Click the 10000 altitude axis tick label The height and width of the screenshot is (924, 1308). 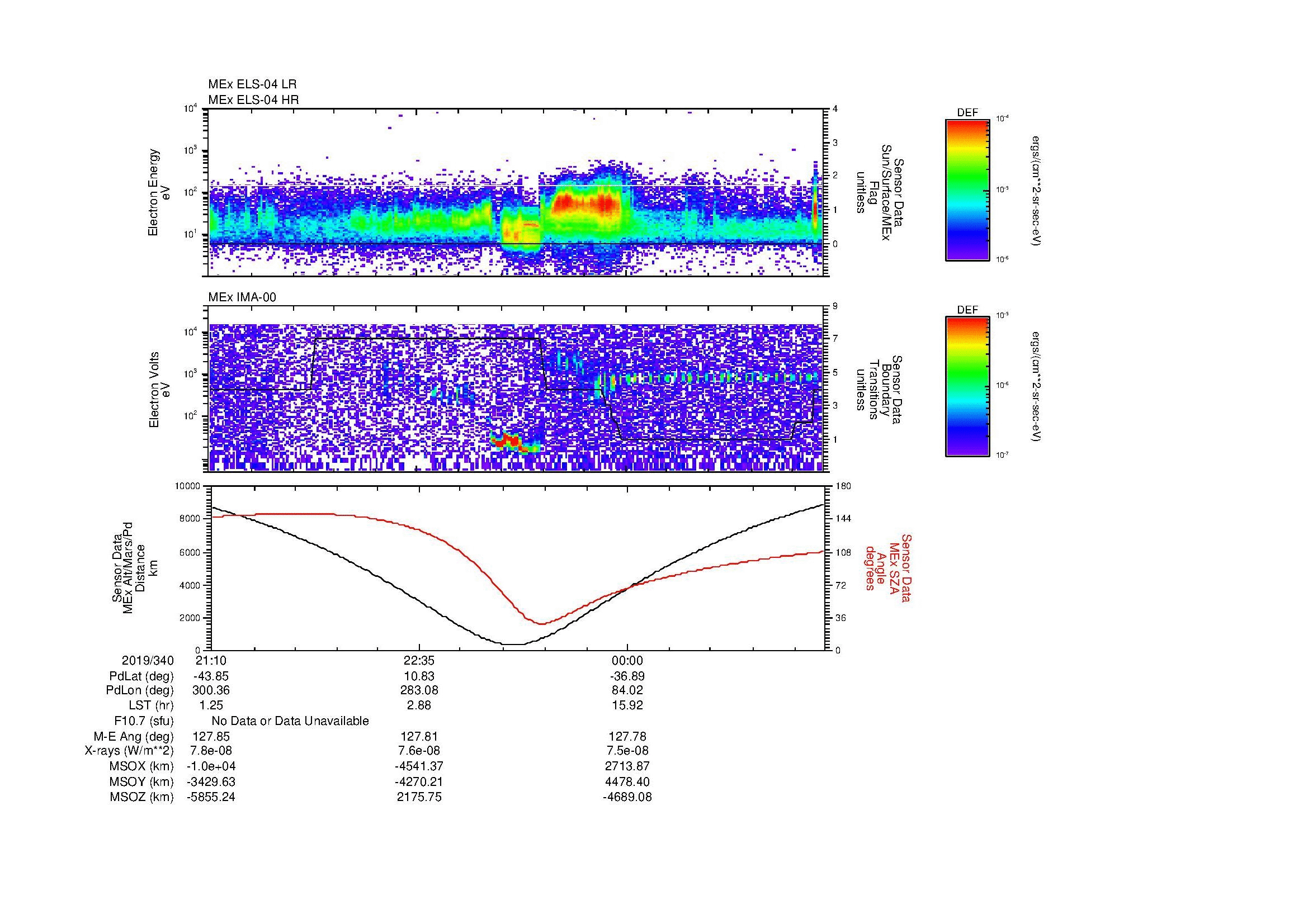coord(187,486)
